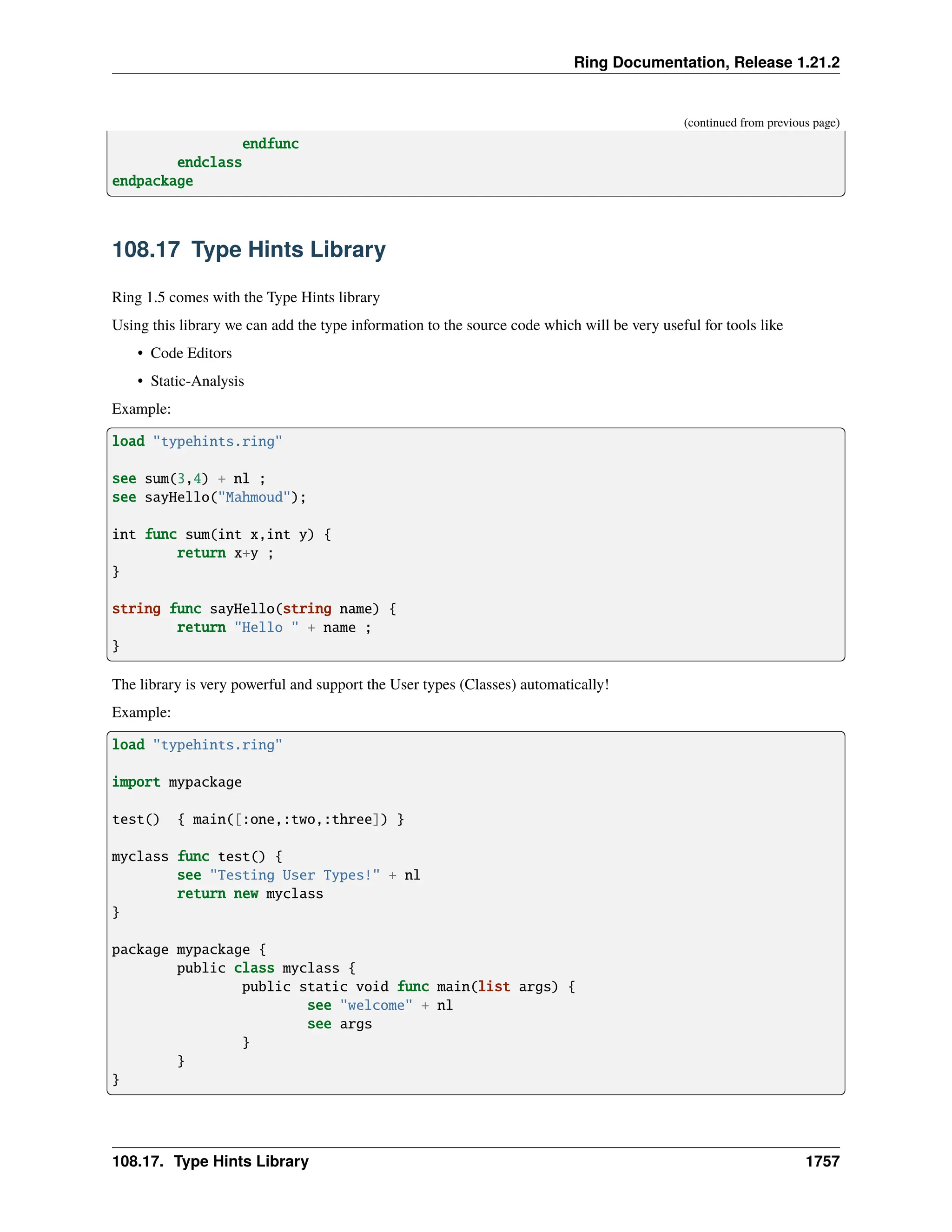Click the 'myclass func test()' line
The image size is (952, 1232).
[x=197, y=856]
